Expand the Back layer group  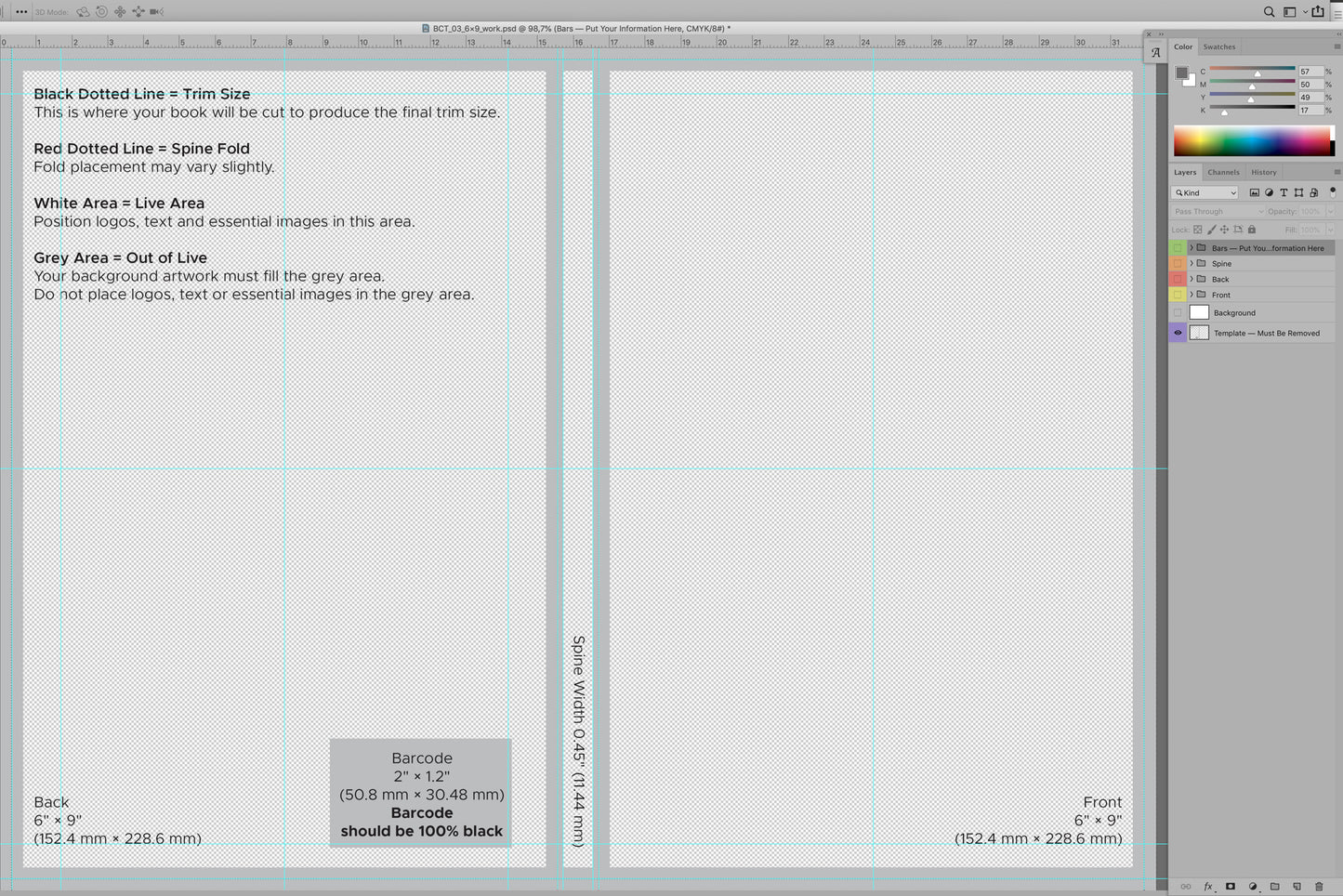(1192, 279)
